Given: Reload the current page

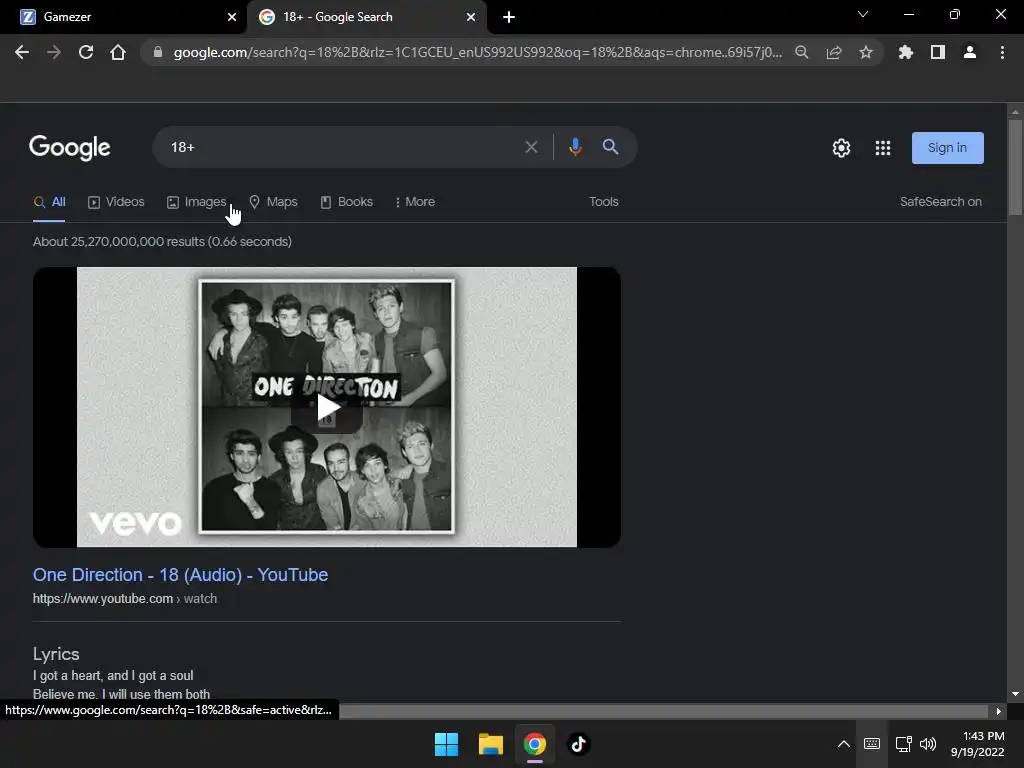Looking at the screenshot, I should tap(86, 52).
